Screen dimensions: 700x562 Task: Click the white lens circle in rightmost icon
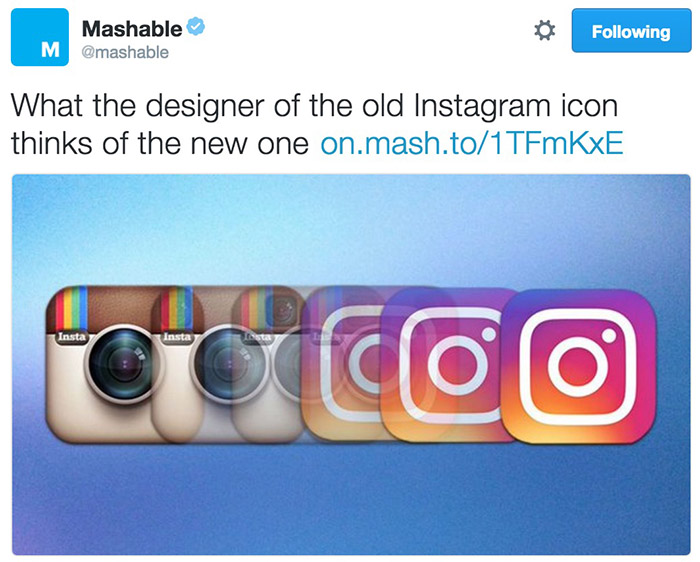pyautogui.click(x=578, y=366)
